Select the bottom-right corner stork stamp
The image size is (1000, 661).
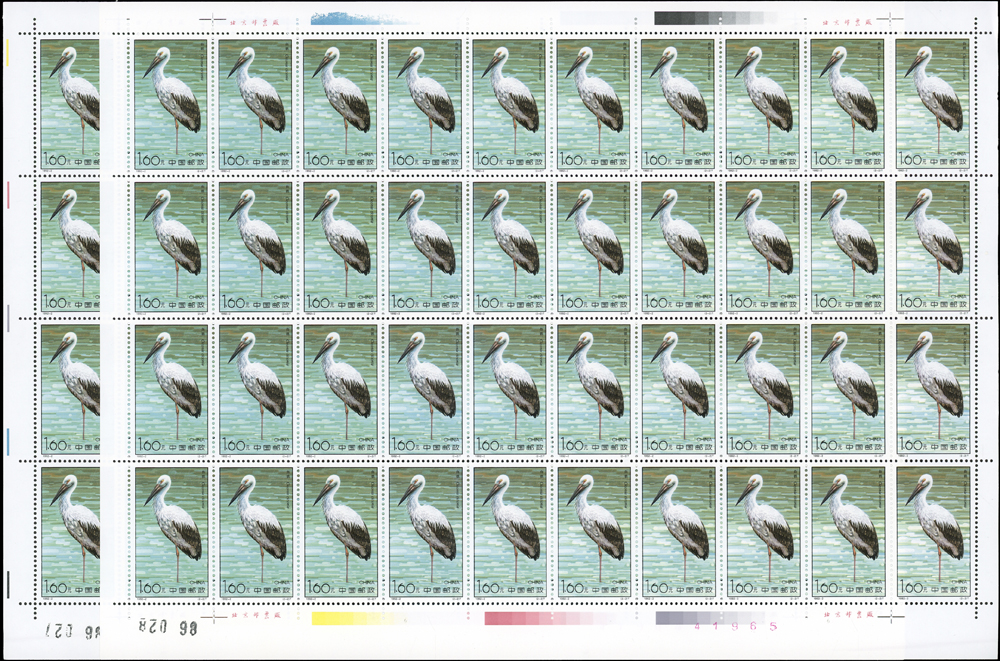(x=933, y=532)
